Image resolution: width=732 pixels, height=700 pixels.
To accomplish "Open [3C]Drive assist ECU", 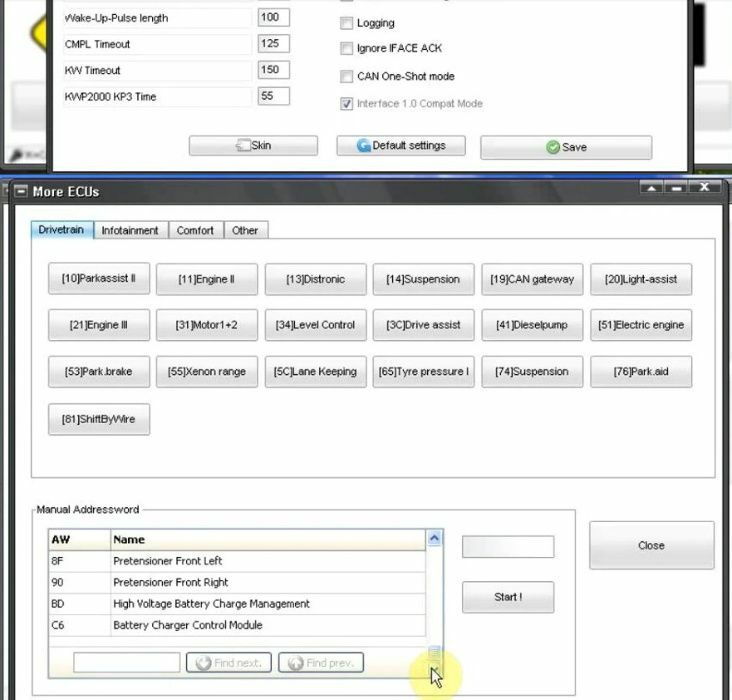I will [423, 325].
